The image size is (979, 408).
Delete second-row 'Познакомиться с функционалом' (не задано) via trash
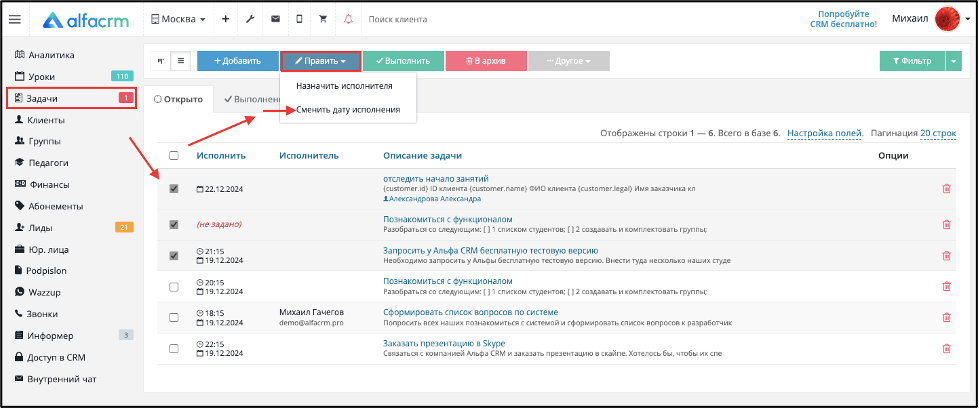(x=947, y=224)
